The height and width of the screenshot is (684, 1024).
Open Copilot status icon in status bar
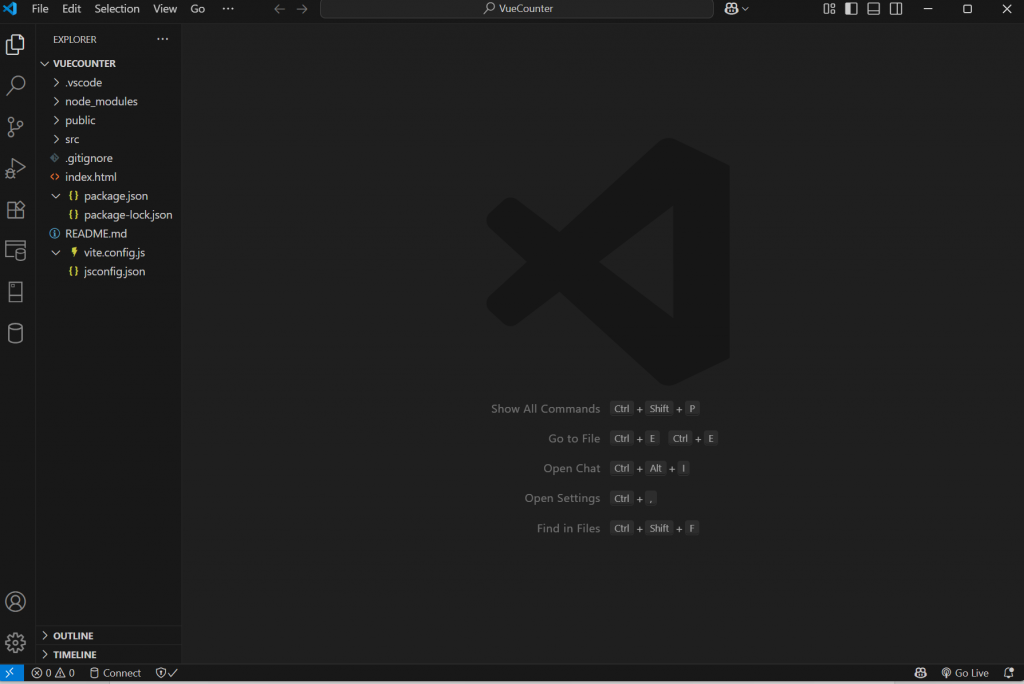[920, 673]
